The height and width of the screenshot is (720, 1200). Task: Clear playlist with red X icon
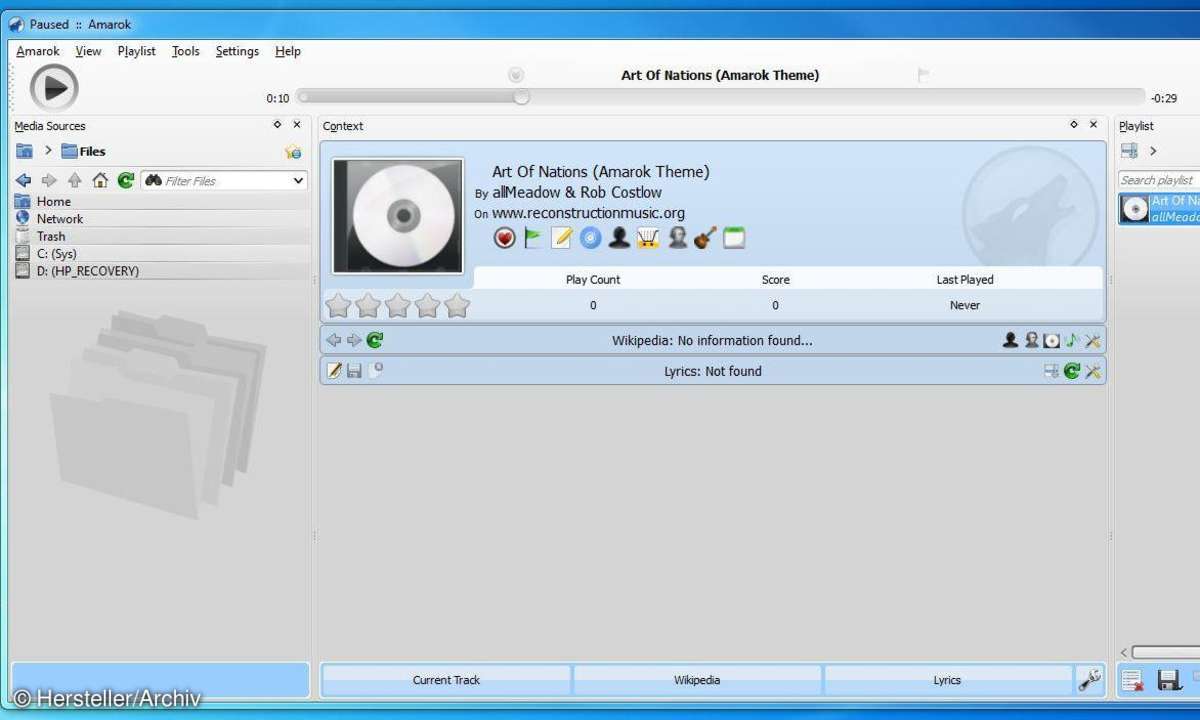[x=1132, y=681]
